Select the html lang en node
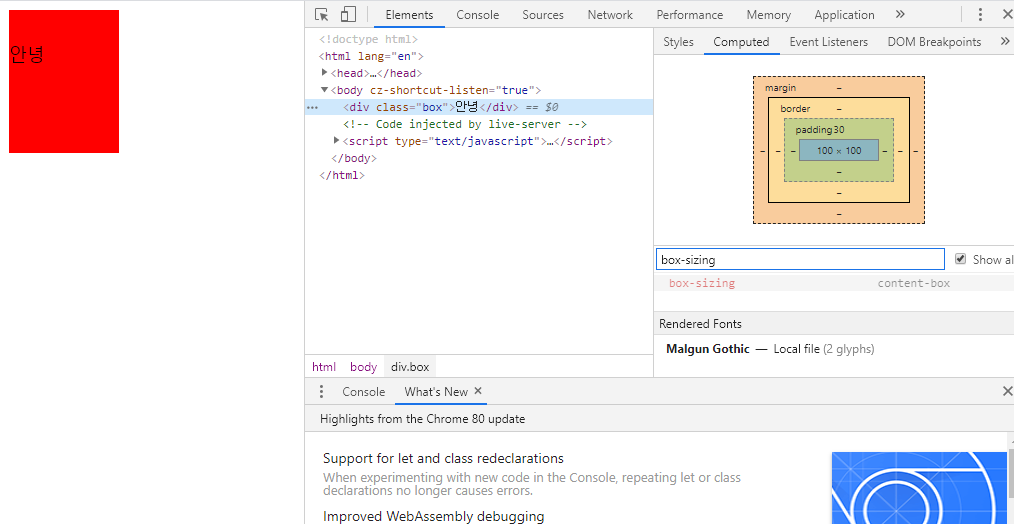The image size is (1014, 524). click(x=371, y=56)
